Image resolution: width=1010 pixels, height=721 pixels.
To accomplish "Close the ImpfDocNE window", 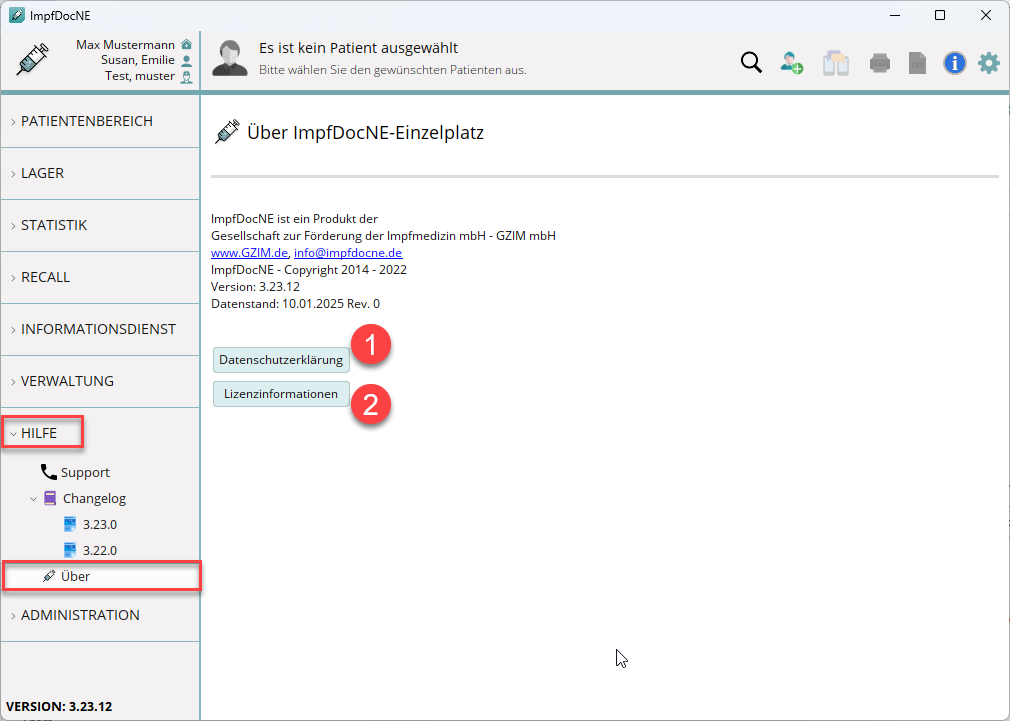I will (x=986, y=15).
